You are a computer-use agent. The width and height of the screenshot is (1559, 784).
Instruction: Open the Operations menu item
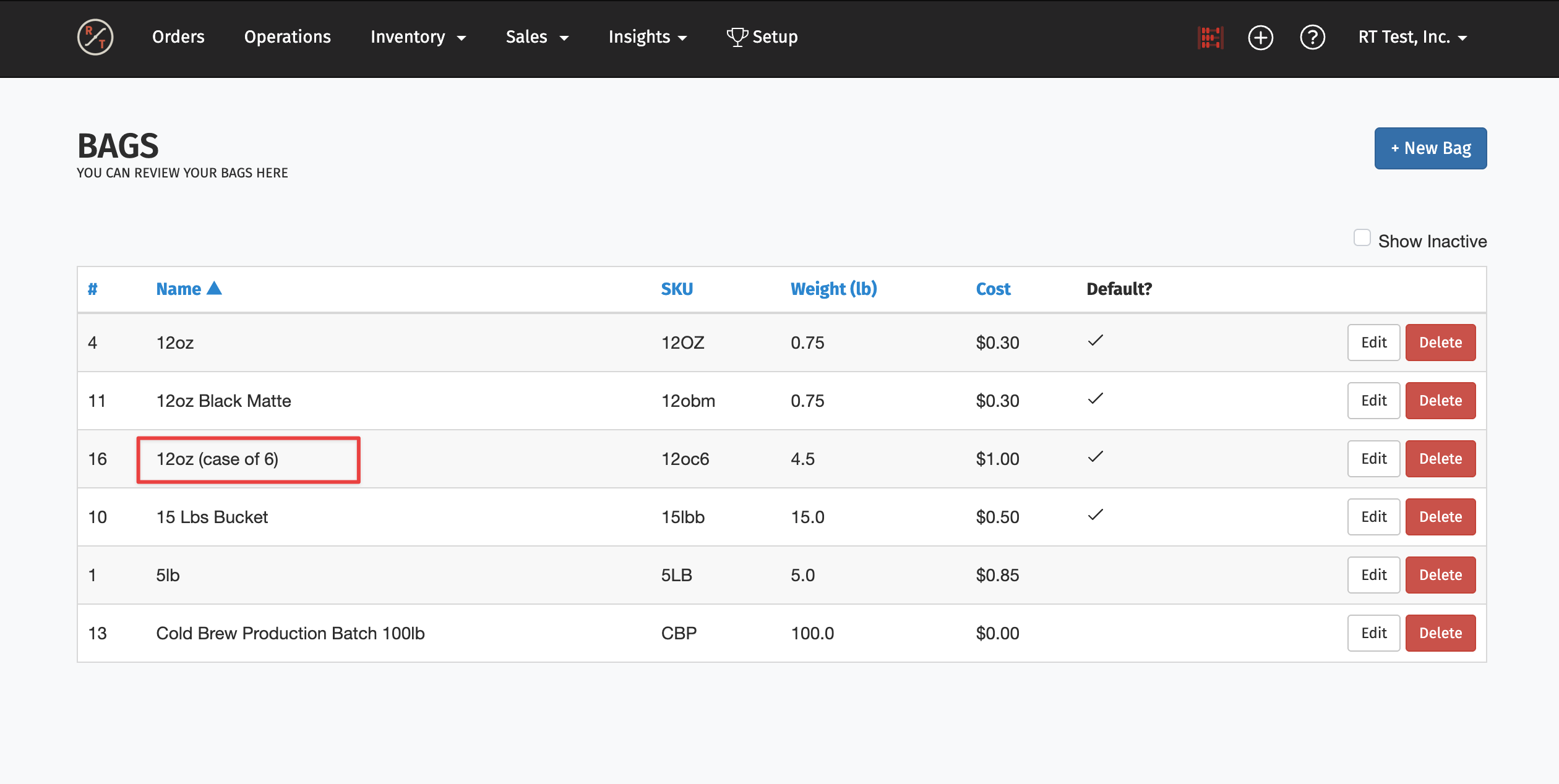tap(287, 37)
